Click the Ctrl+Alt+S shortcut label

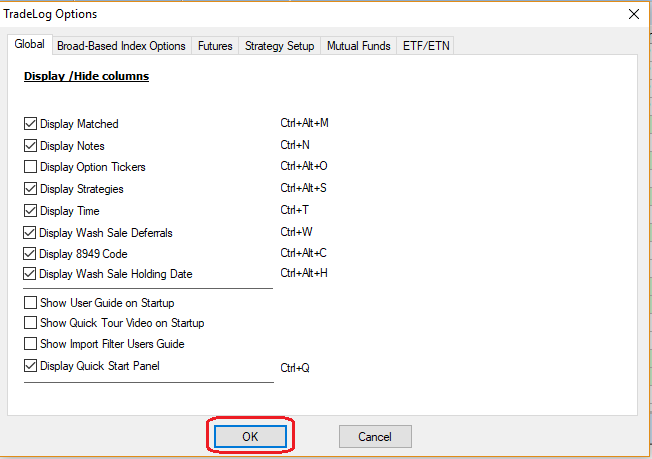(304, 188)
